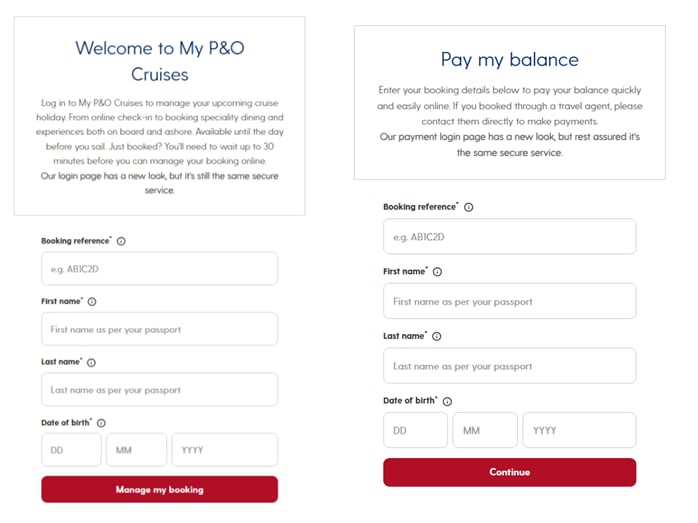Select the YYYY year field above Continue button
Screen dimensions: 698x523
pyautogui.click(x=579, y=430)
